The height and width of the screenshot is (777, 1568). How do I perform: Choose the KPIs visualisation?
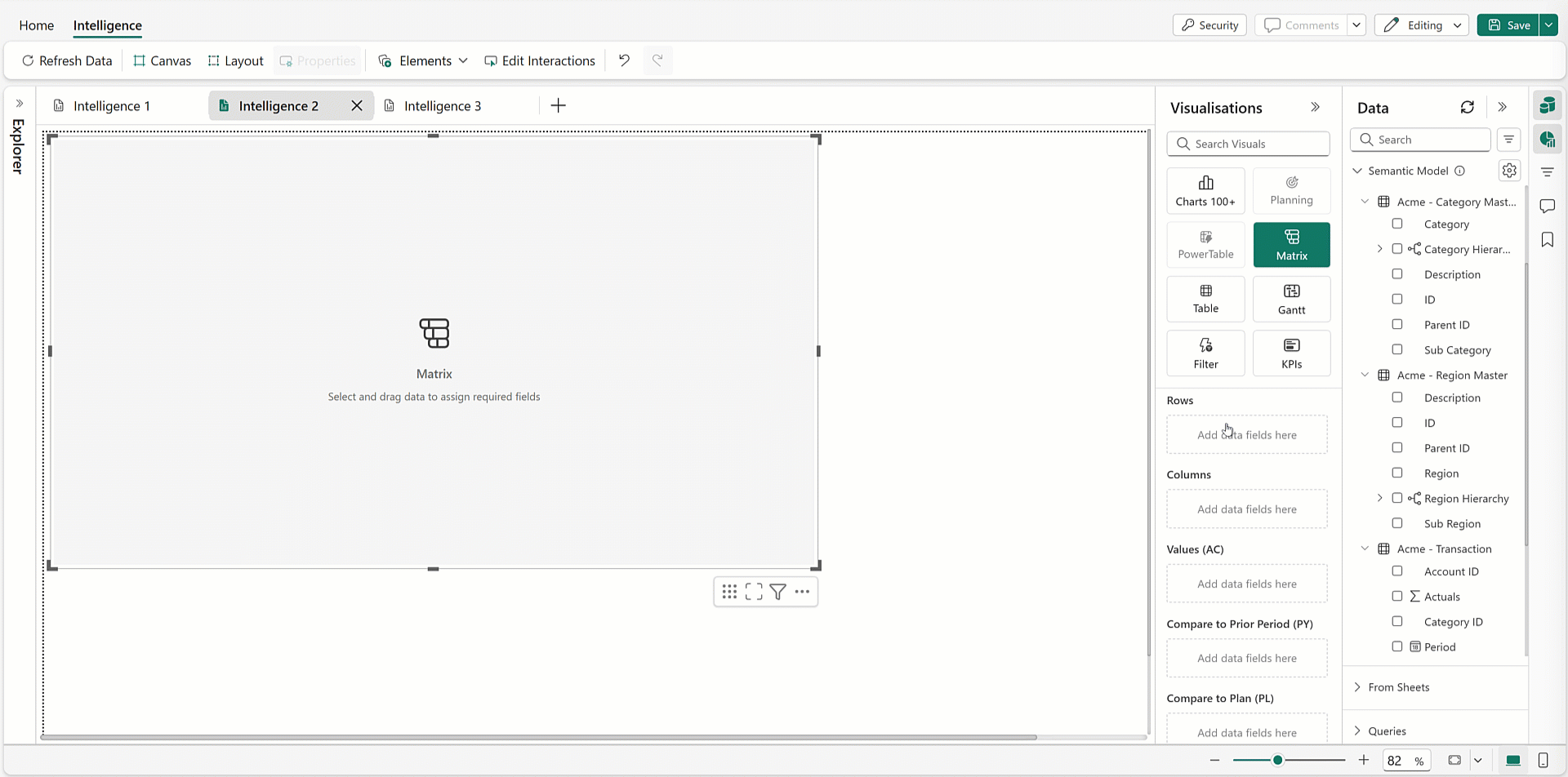click(1291, 353)
